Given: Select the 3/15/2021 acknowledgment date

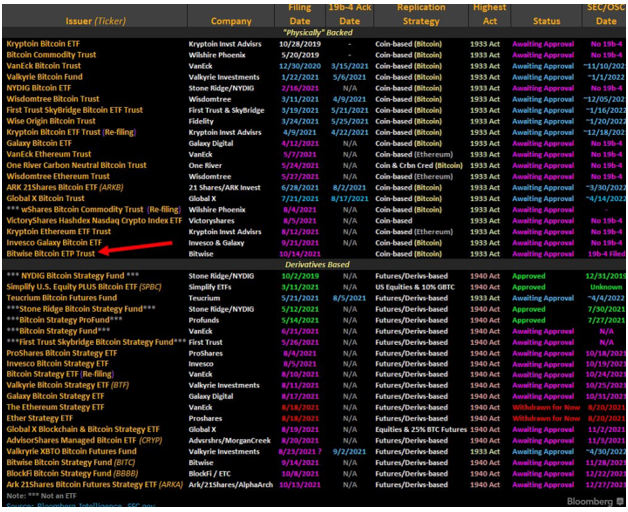Looking at the screenshot, I should (x=350, y=66).
